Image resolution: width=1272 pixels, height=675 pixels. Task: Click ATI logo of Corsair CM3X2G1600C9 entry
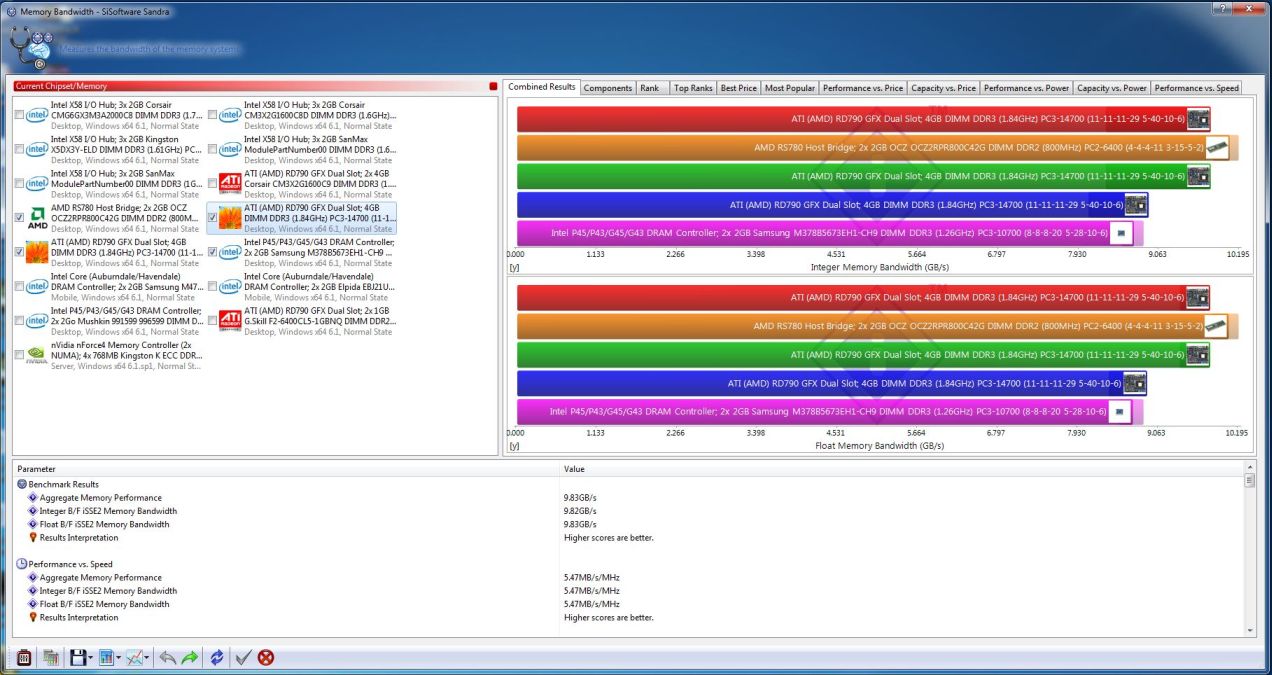(x=230, y=182)
